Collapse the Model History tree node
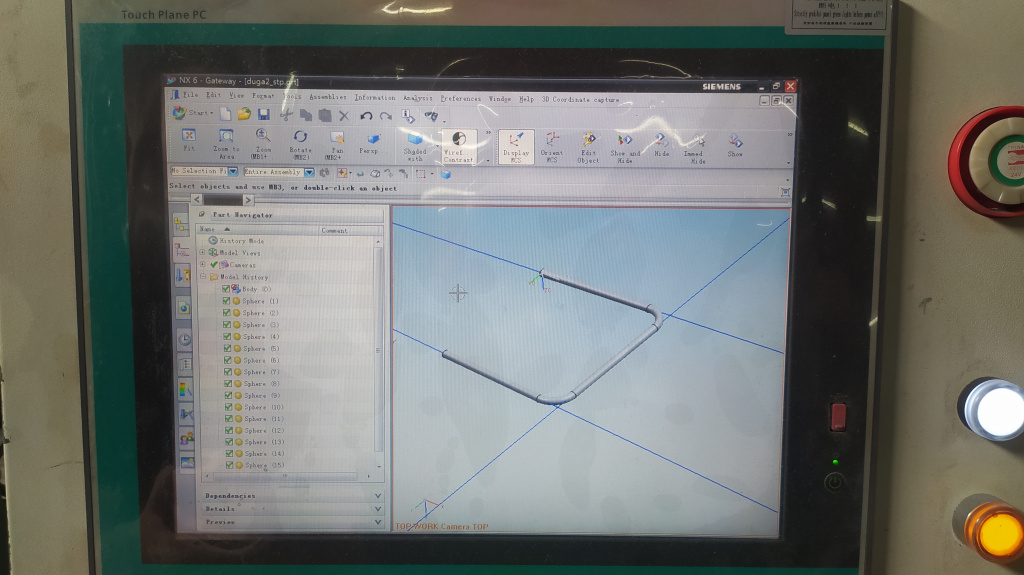 [x=203, y=277]
